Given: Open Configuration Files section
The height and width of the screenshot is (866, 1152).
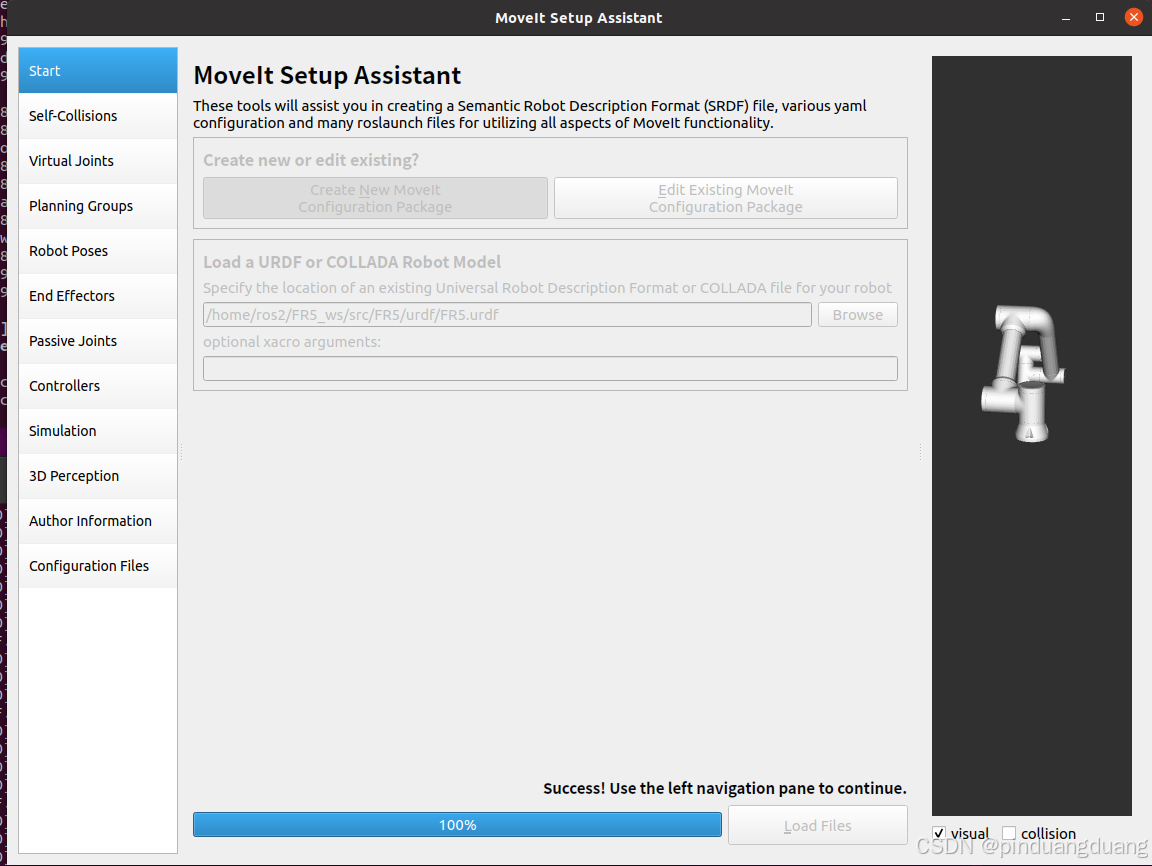Looking at the screenshot, I should pos(98,566).
